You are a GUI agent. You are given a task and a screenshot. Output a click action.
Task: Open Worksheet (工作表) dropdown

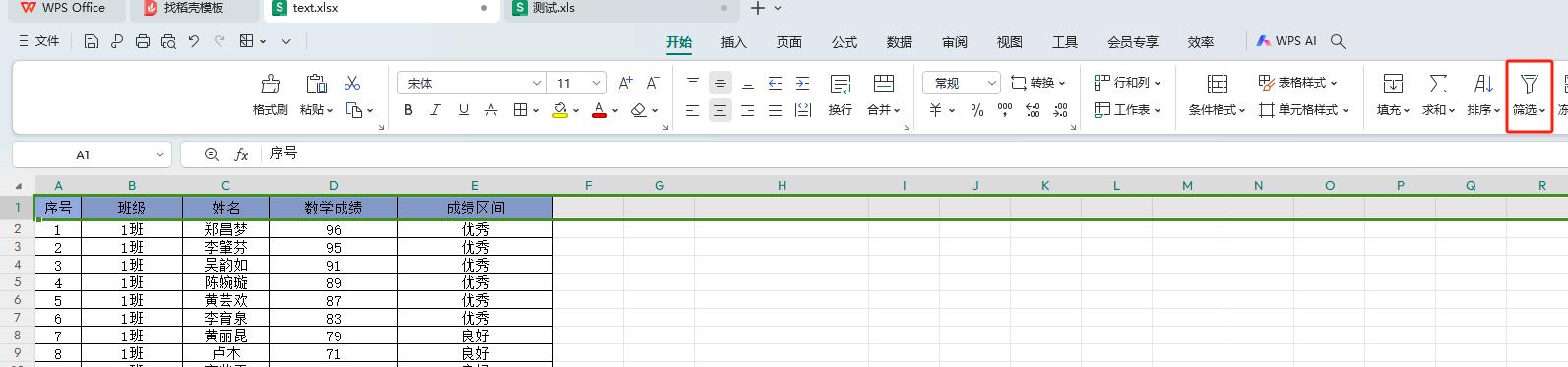tap(1128, 110)
